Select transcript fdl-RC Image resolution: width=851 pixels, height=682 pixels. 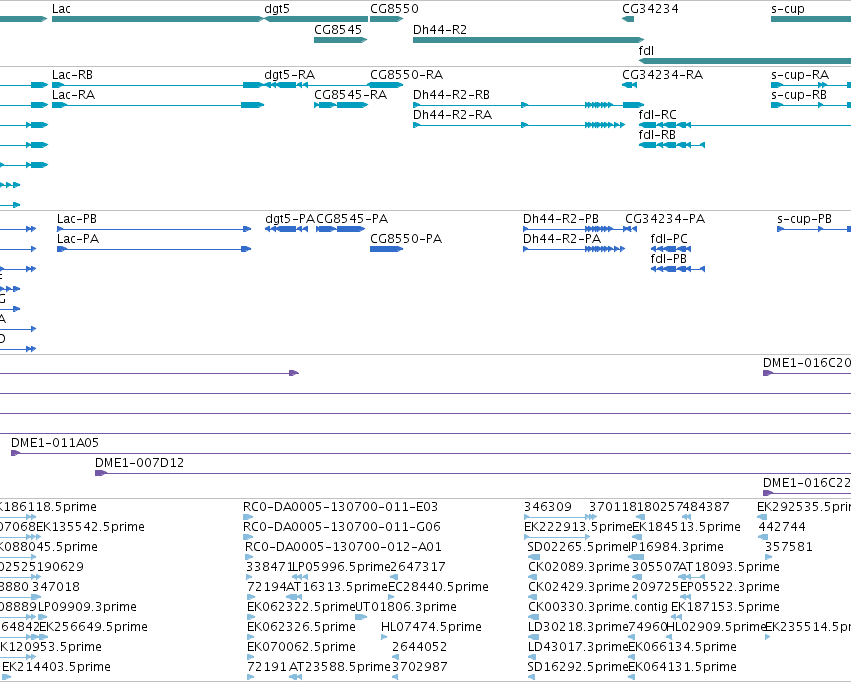click(x=745, y=125)
